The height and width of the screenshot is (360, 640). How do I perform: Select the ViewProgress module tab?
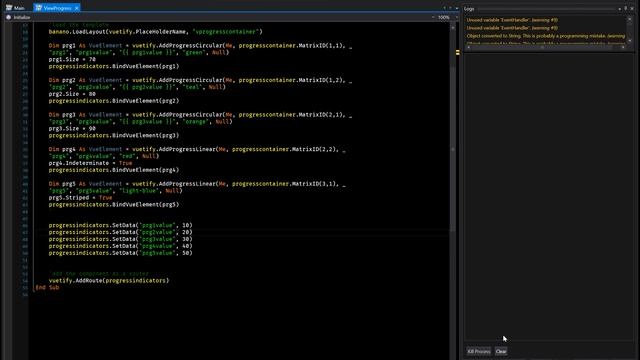57,8
